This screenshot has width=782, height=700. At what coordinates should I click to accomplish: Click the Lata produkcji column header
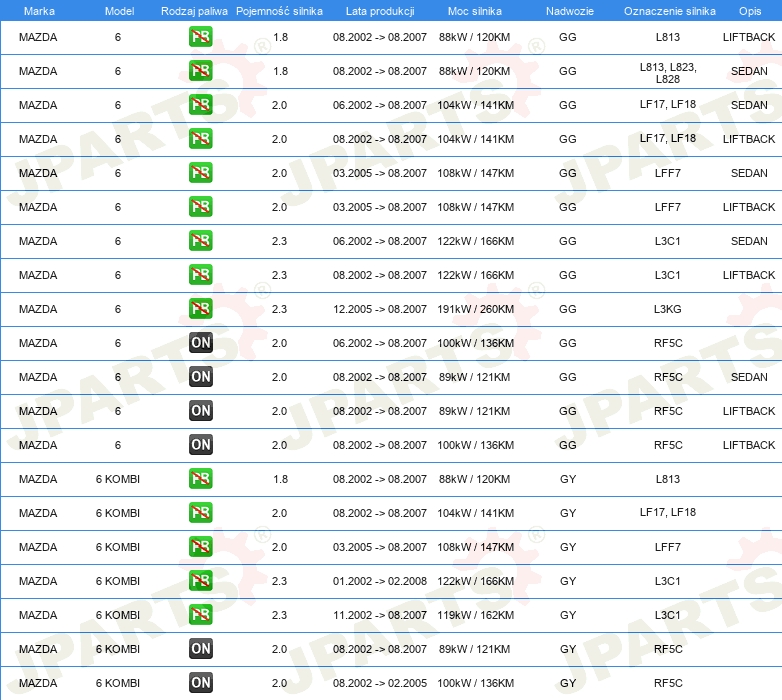pyautogui.click(x=379, y=11)
